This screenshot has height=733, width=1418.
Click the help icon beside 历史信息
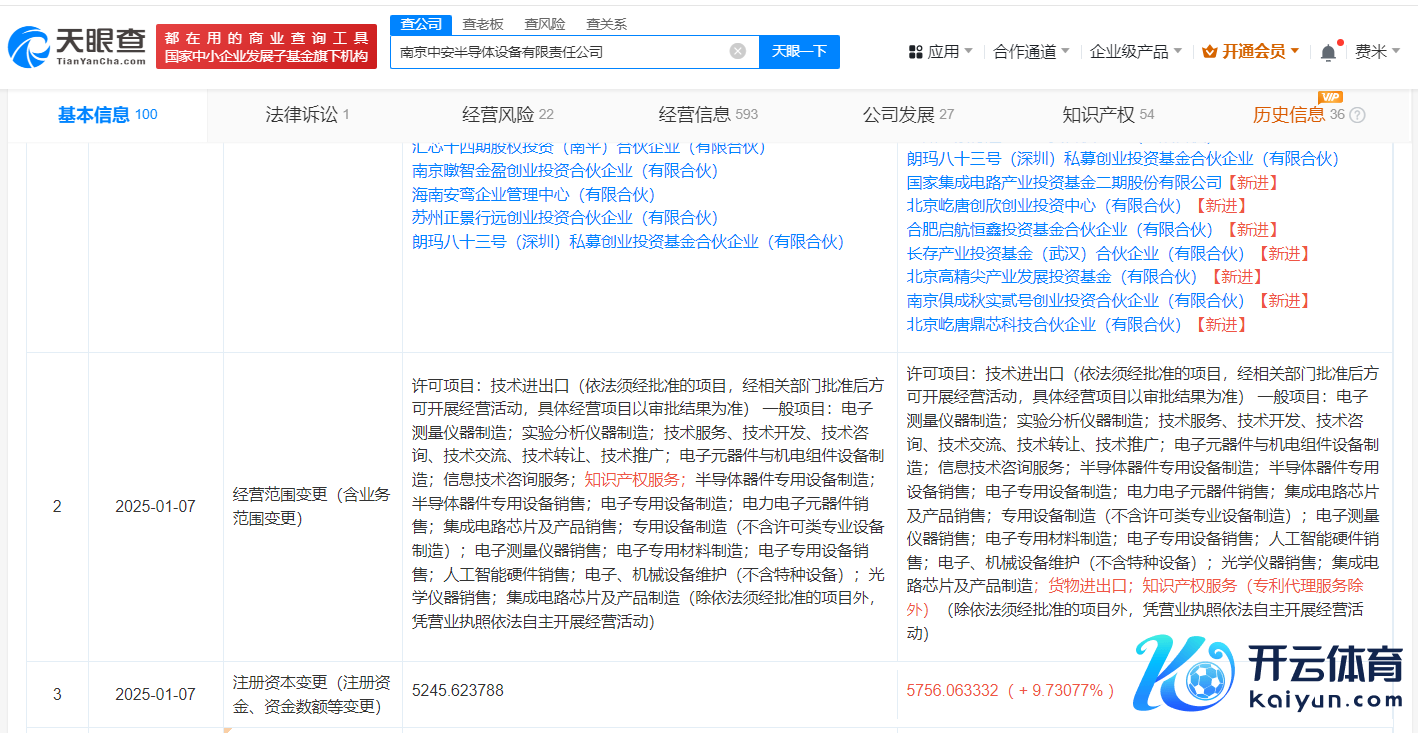[1357, 115]
